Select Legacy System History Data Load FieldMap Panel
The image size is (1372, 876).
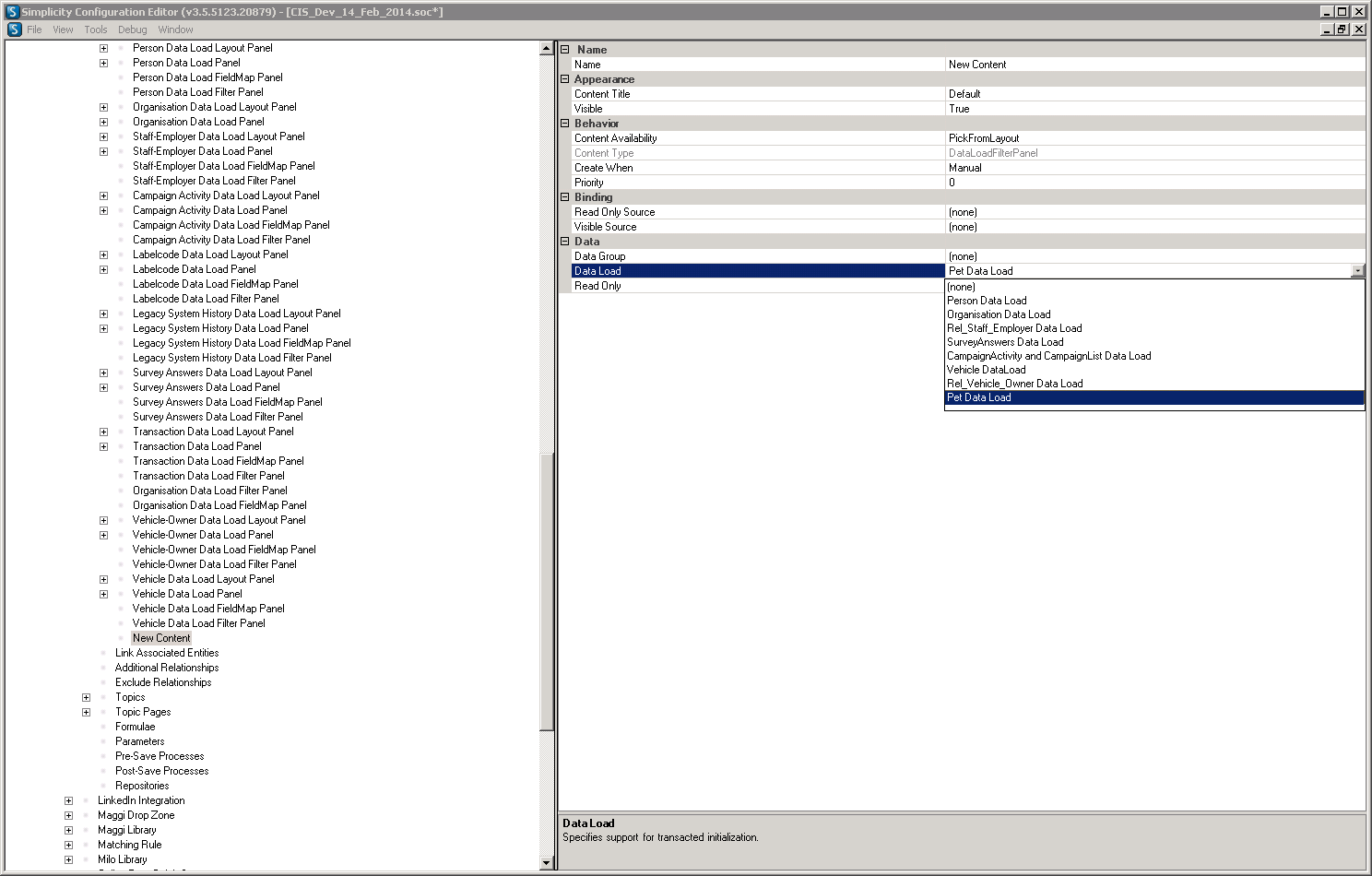click(x=242, y=343)
